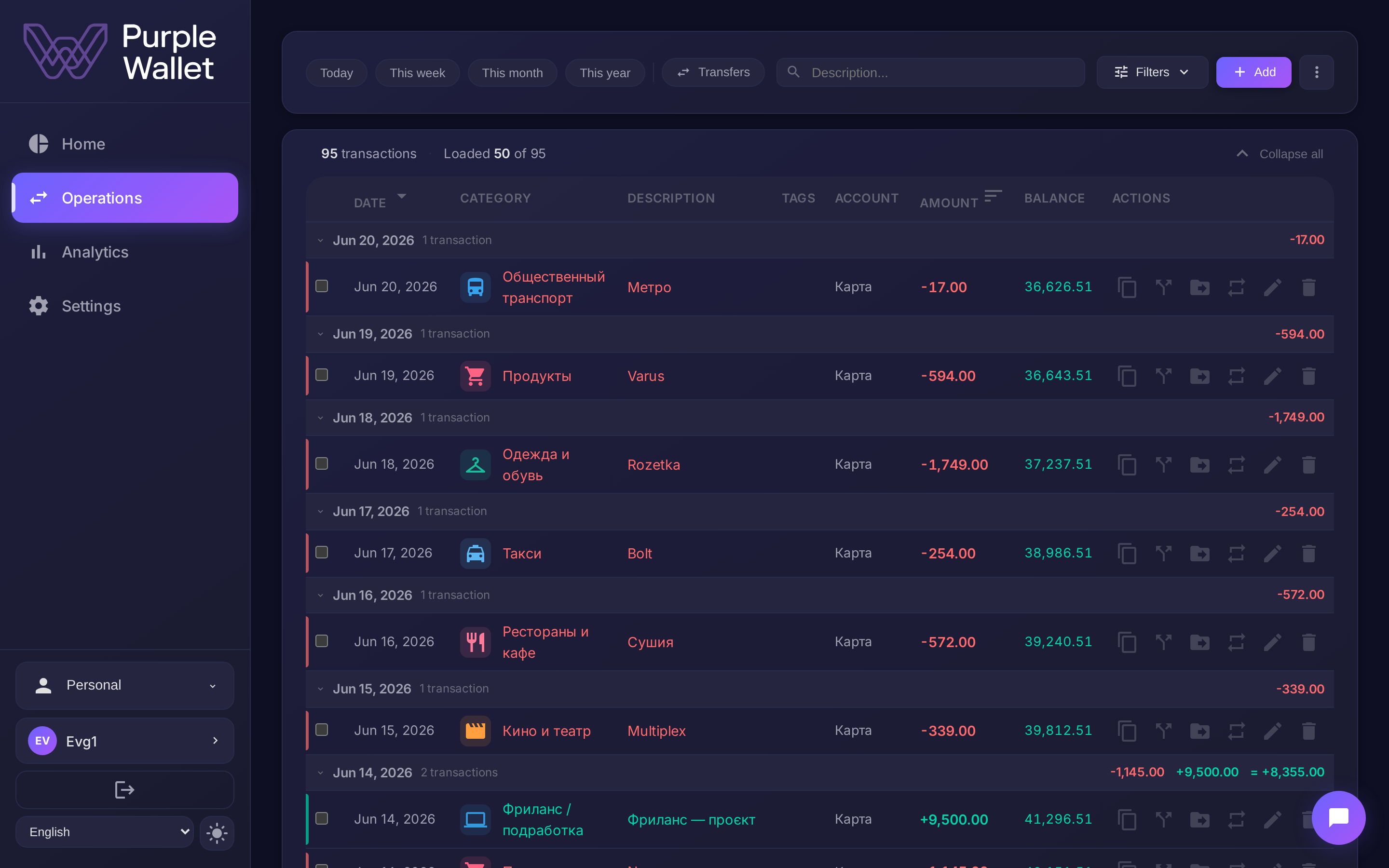Edit the Rozetka transaction with pencil icon

point(1272,464)
